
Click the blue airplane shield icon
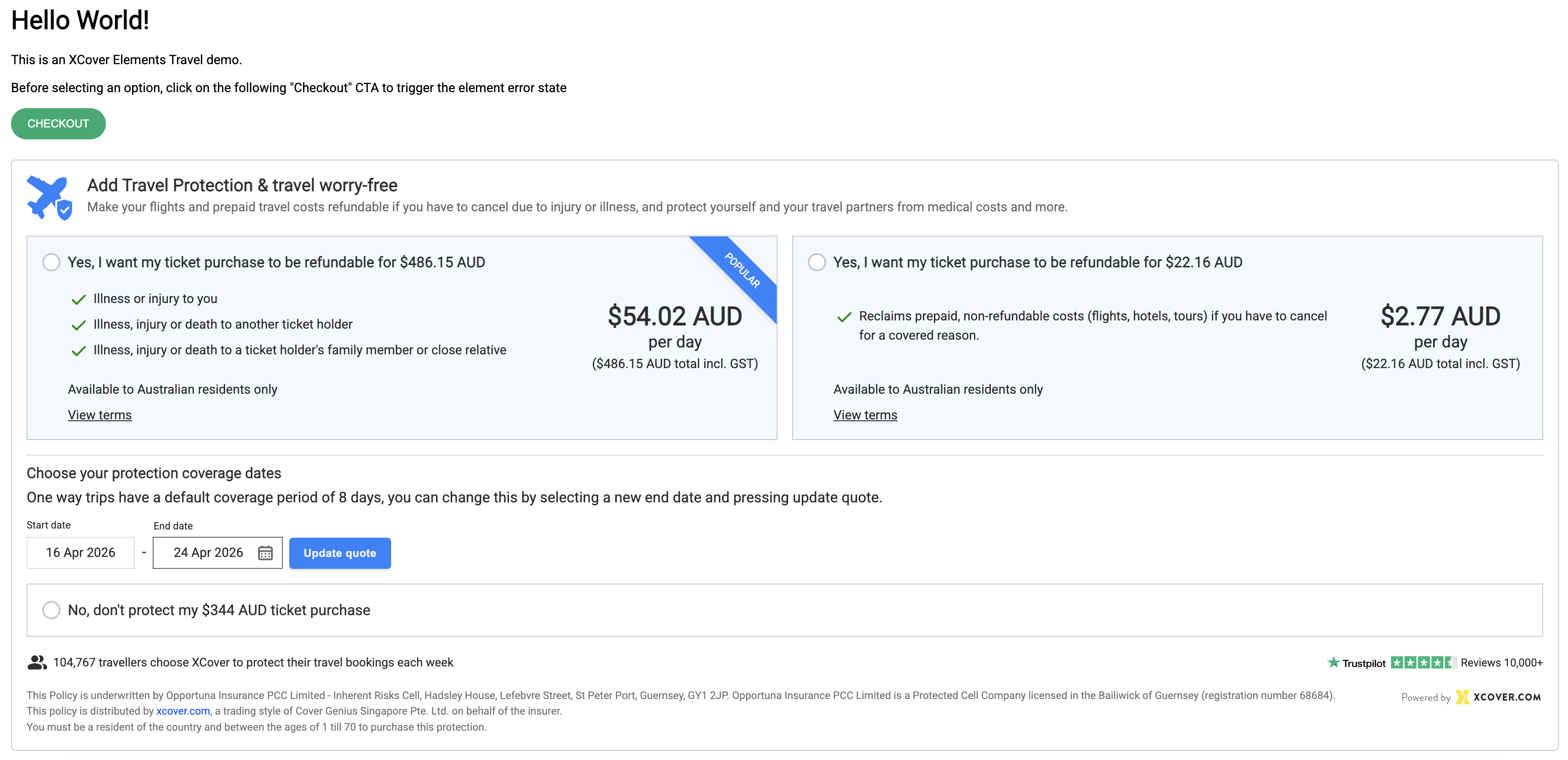pos(50,197)
